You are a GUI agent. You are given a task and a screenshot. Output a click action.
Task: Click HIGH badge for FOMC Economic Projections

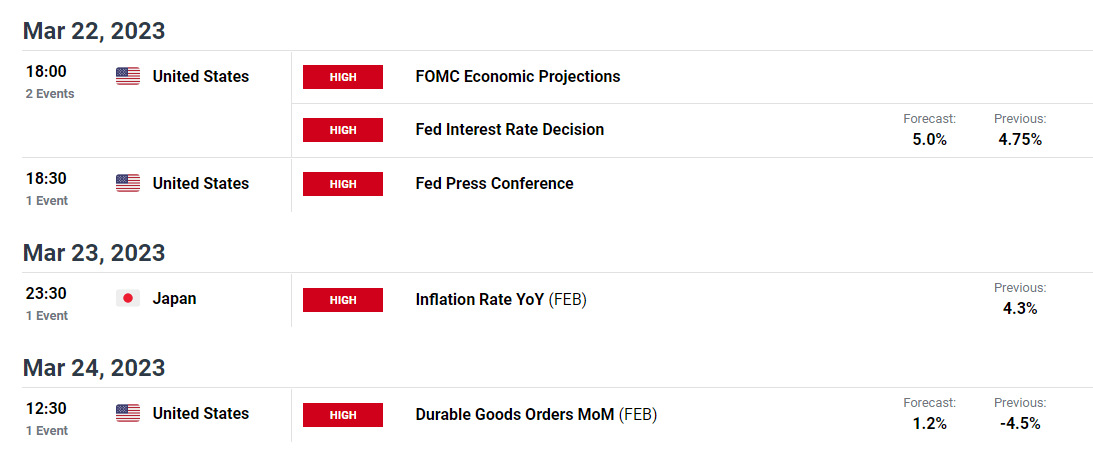[343, 77]
